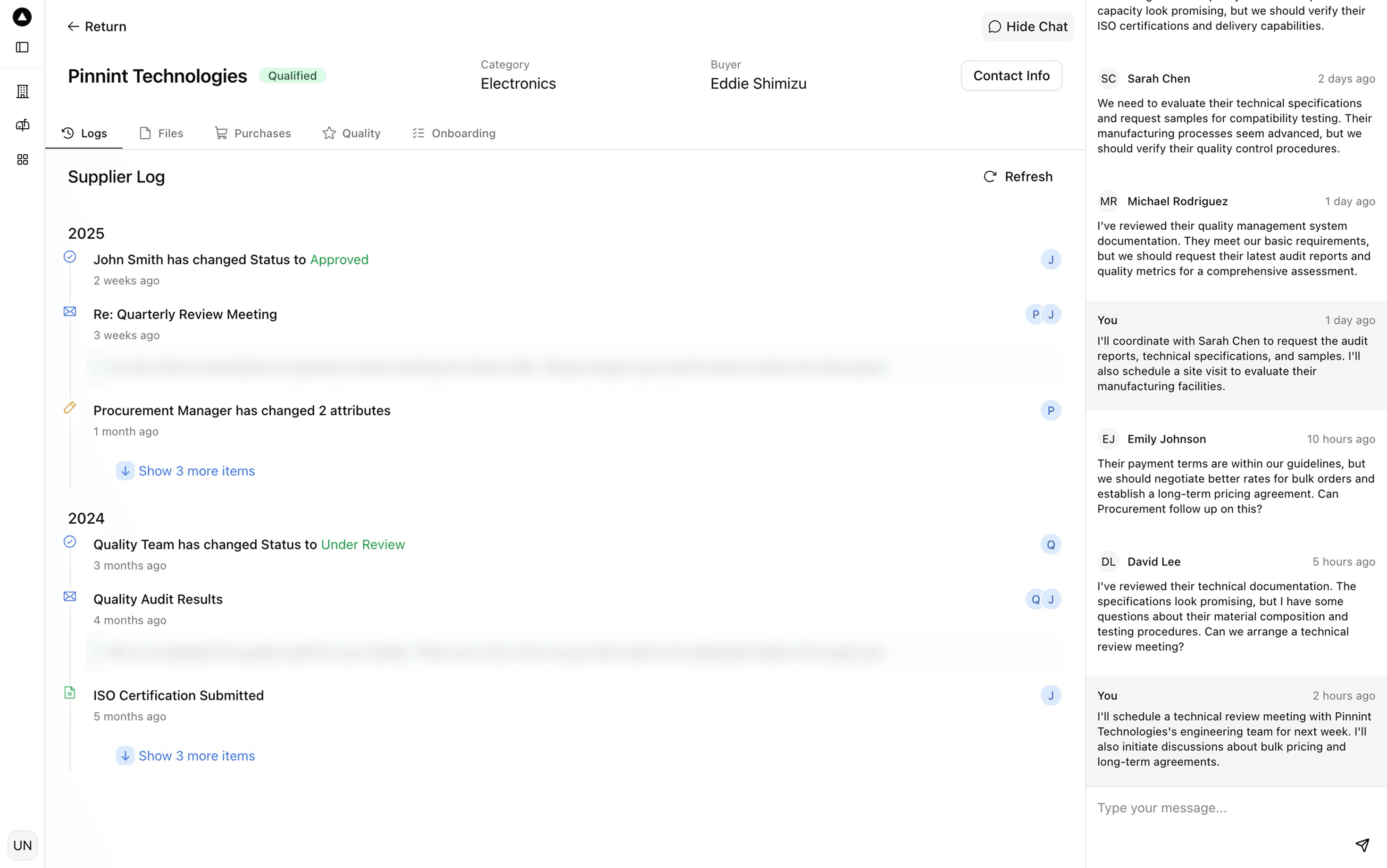Click Emily Johnson's EJ avatar in chat
The height and width of the screenshot is (868, 1387).
click(x=1108, y=439)
